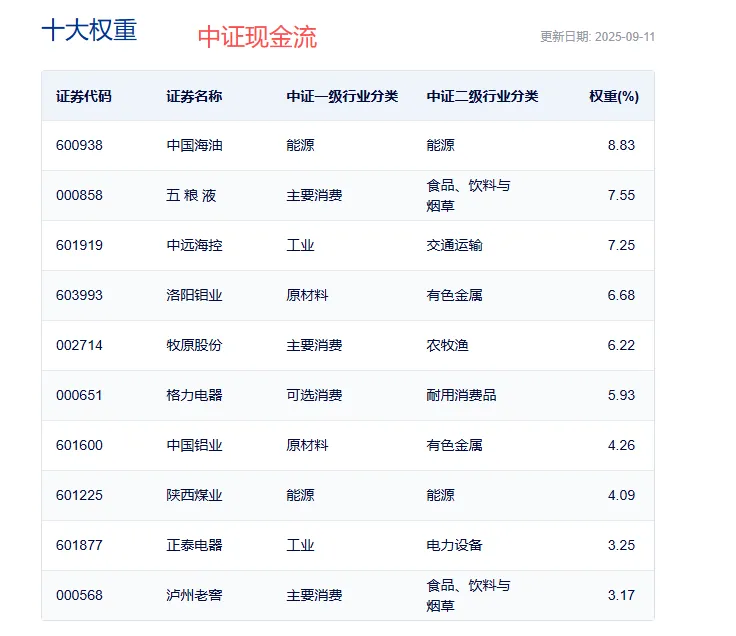Screen dimensions: 736x636
Task: Click the 农牧渔 industry cell
Action: tap(447, 345)
